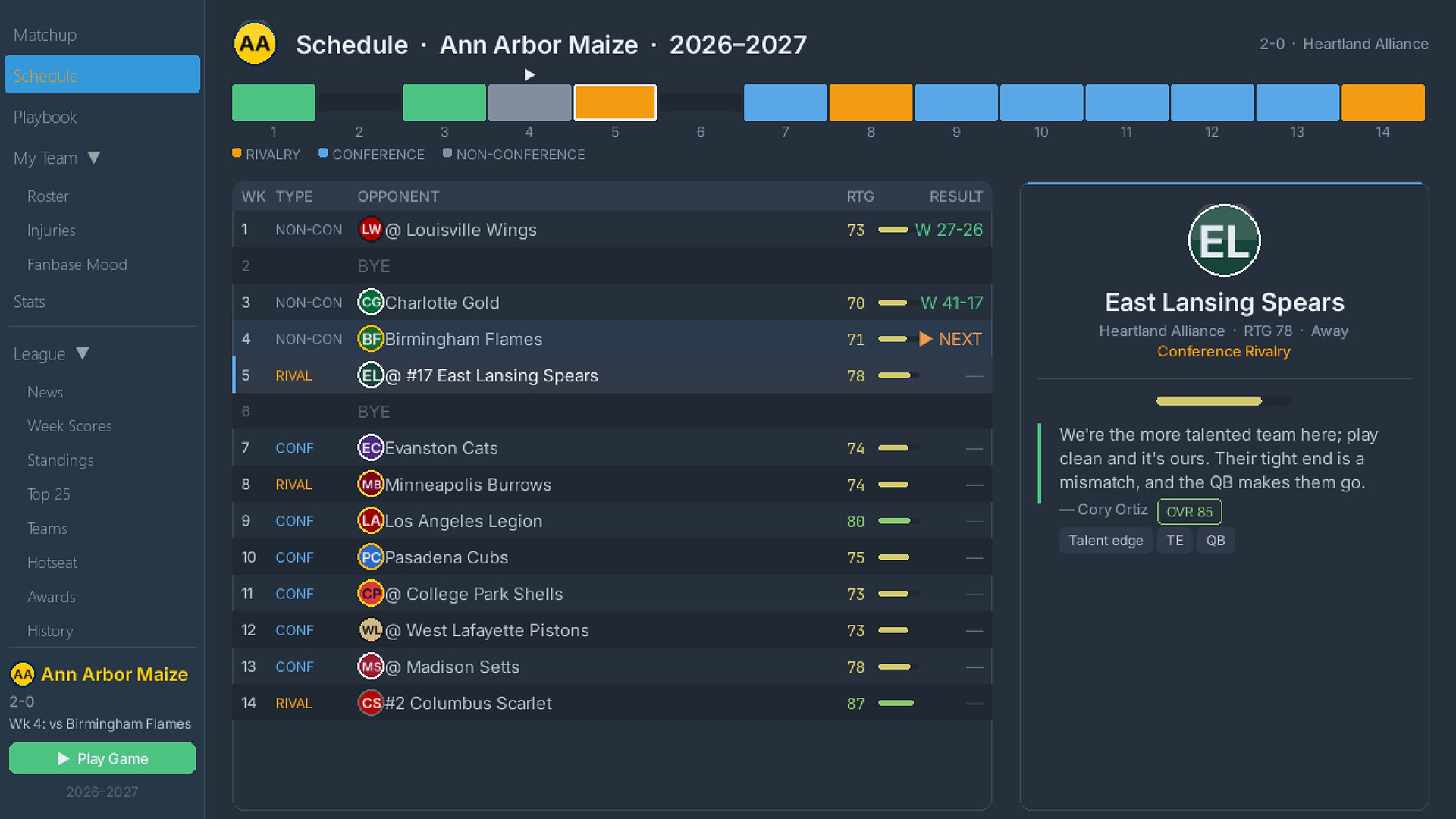Click the Evanston Cats EC team logo

[371, 448]
